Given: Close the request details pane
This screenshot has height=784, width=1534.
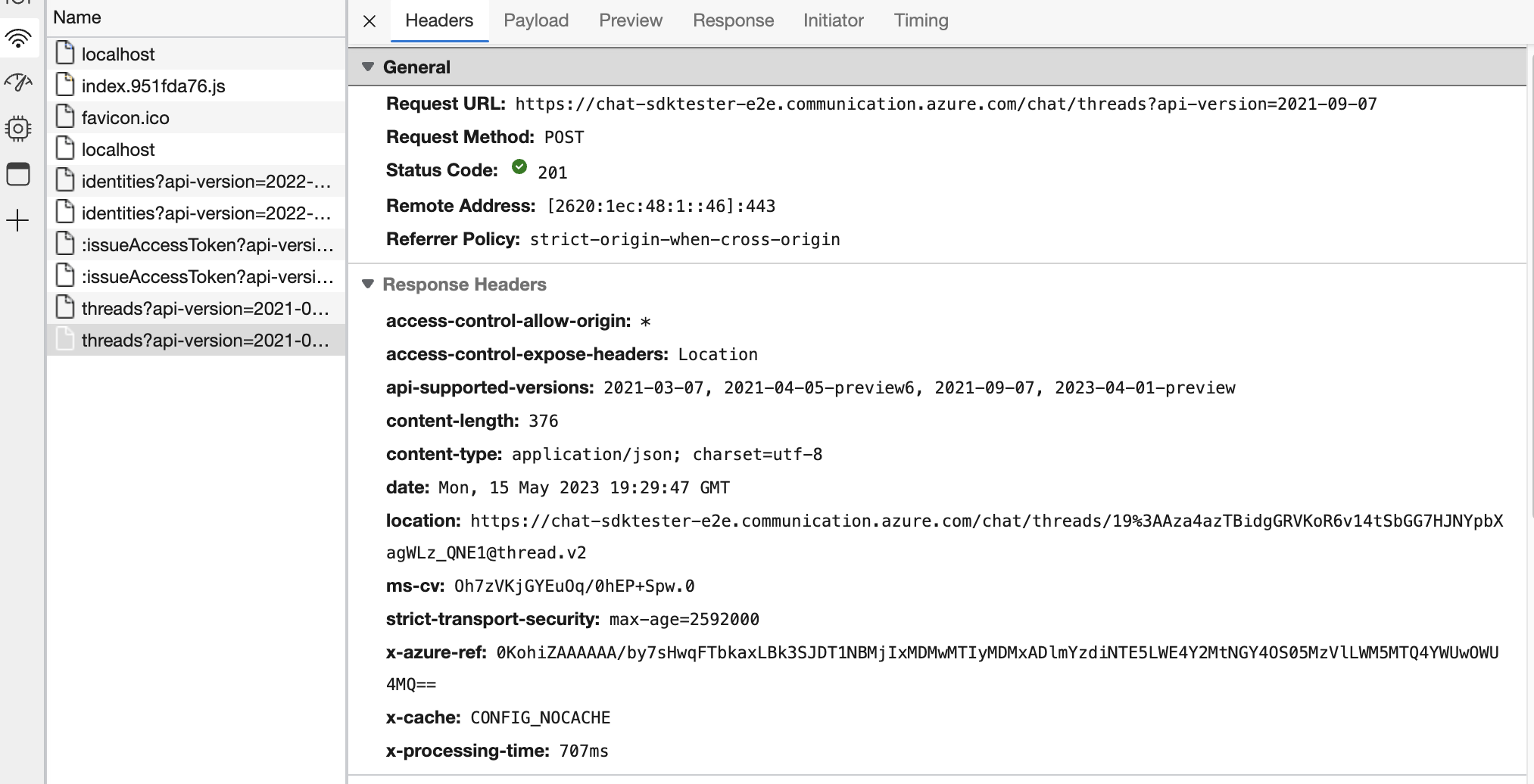Looking at the screenshot, I should (x=369, y=20).
